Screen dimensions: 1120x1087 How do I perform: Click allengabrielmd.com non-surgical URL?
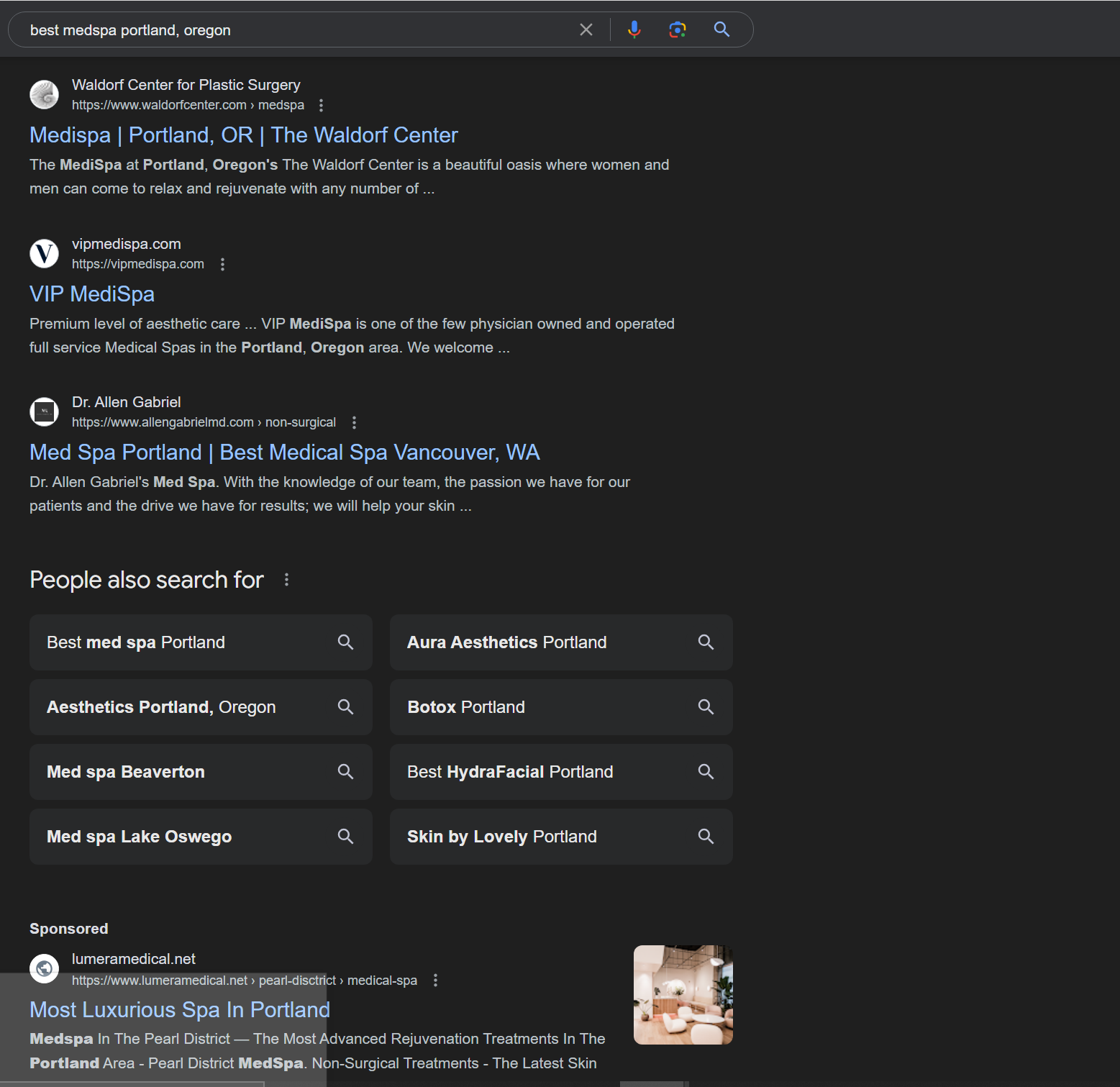click(204, 422)
